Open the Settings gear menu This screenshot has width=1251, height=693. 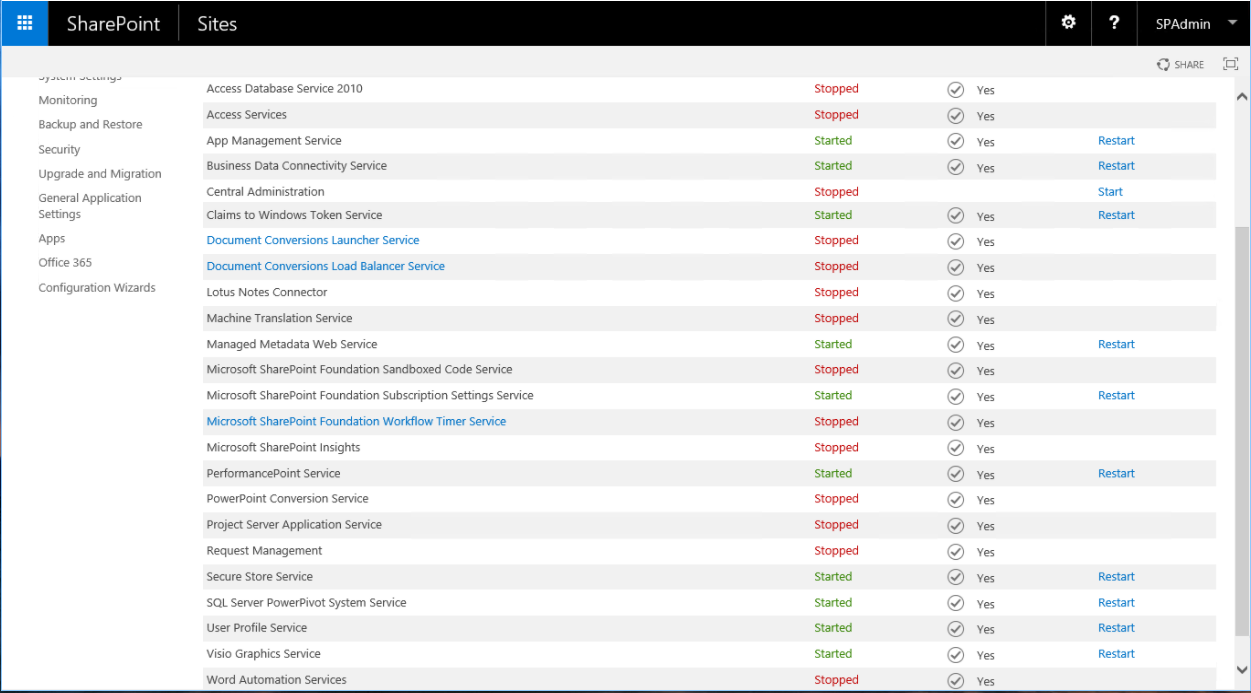pos(1068,23)
